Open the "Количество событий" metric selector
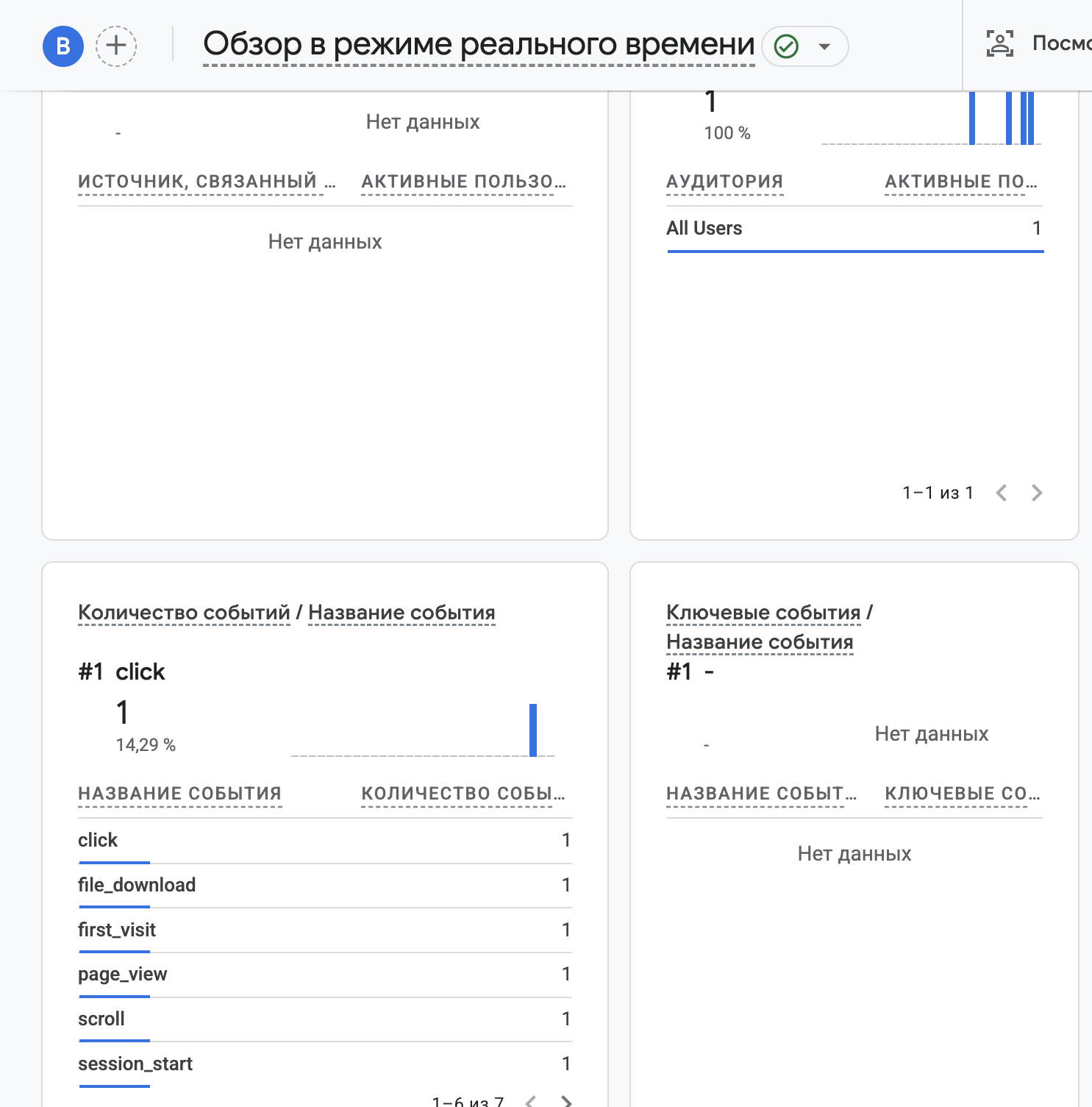This screenshot has height=1107, width=1092. (184, 613)
